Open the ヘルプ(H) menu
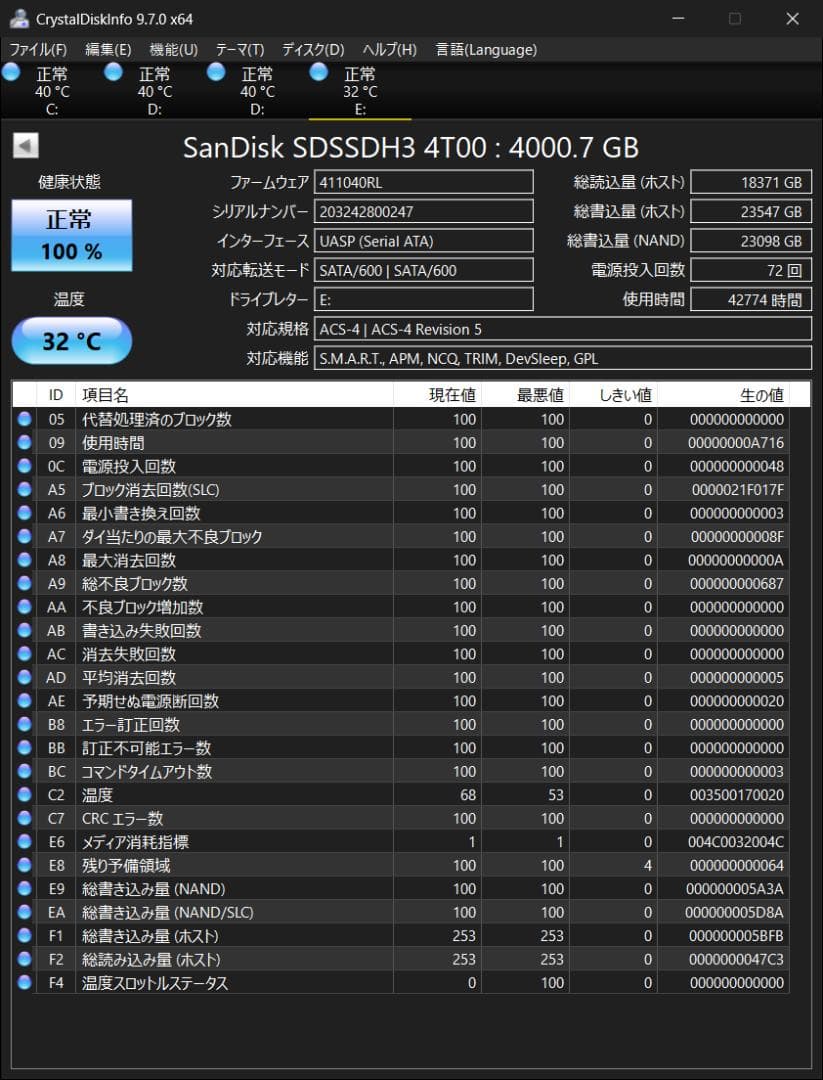823x1080 pixels. click(x=389, y=50)
